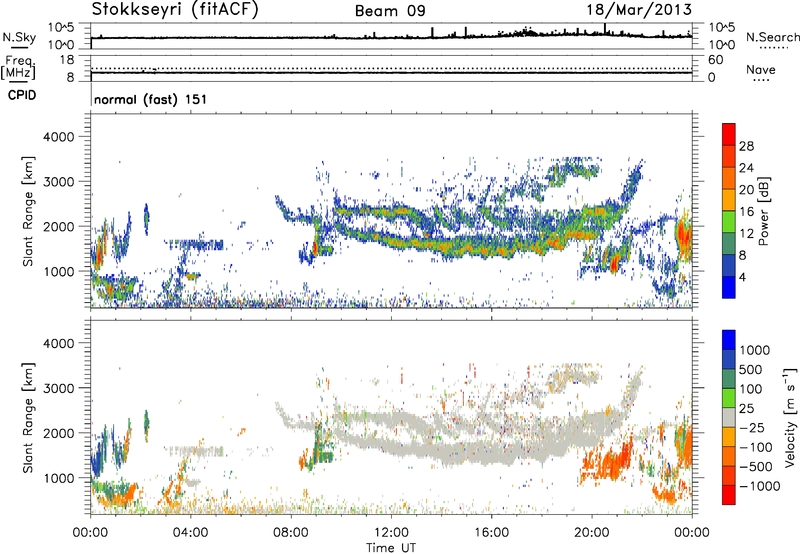Select the bright blue bottom Power colorbar segment
The height and width of the screenshot is (554, 800).
[729, 288]
